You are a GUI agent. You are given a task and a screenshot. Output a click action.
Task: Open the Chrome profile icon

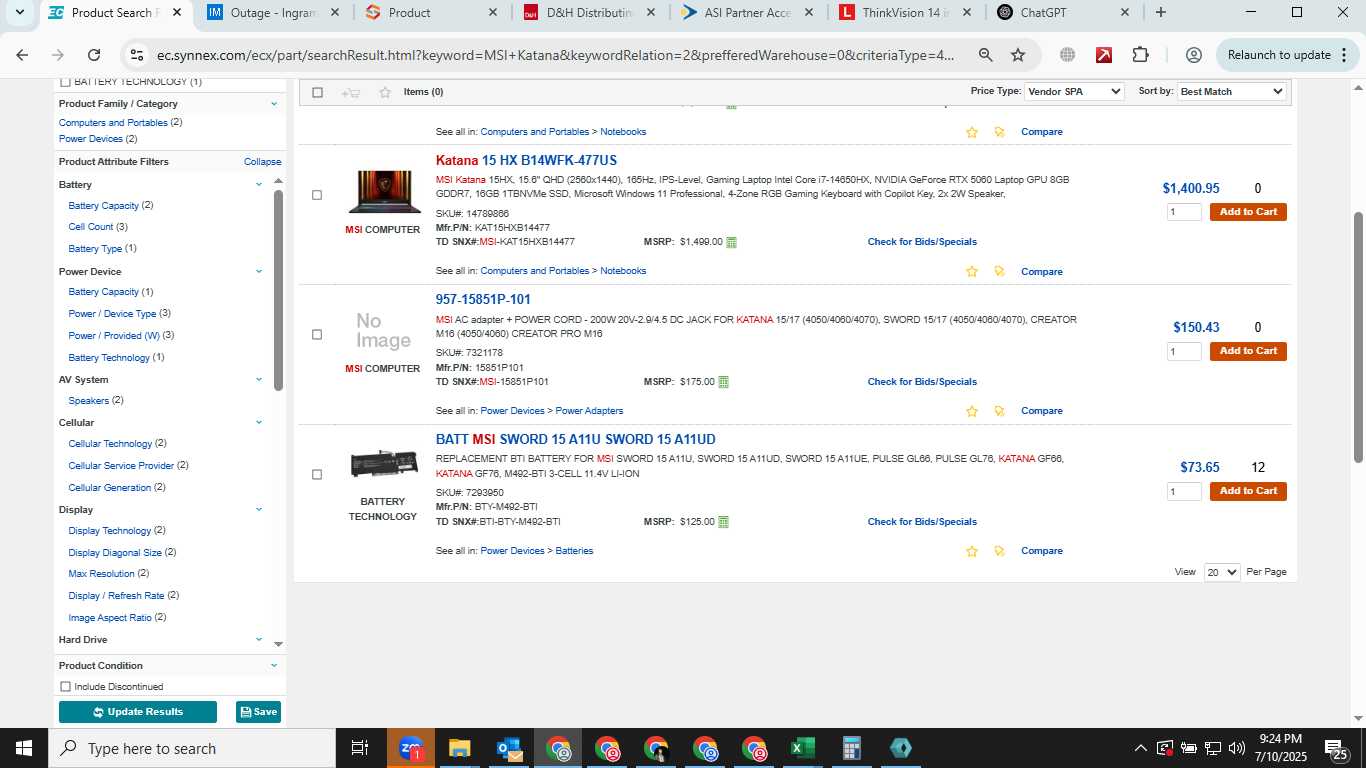pos(1193,55)
